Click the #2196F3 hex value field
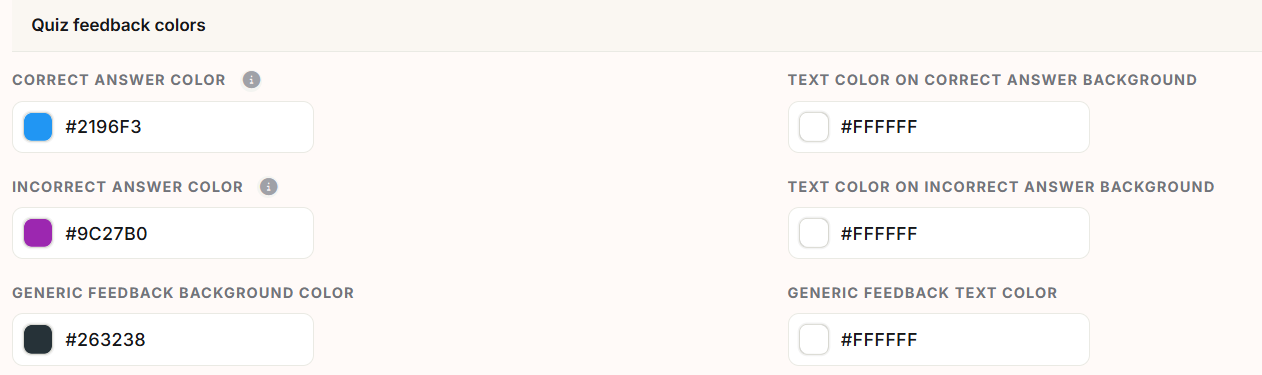 click(x=163, y=127)
